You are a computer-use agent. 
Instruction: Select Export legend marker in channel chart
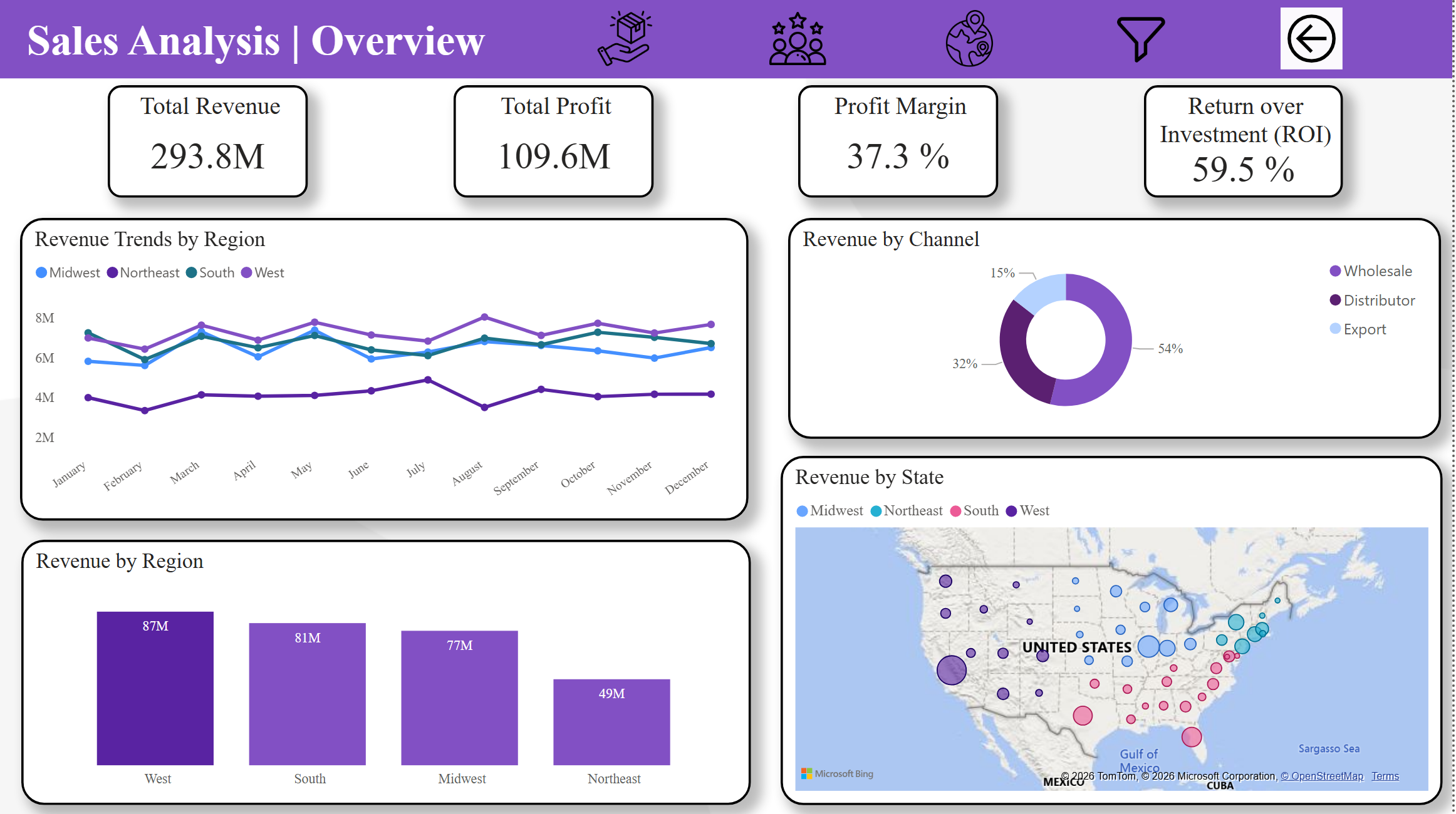(1335, 329)
